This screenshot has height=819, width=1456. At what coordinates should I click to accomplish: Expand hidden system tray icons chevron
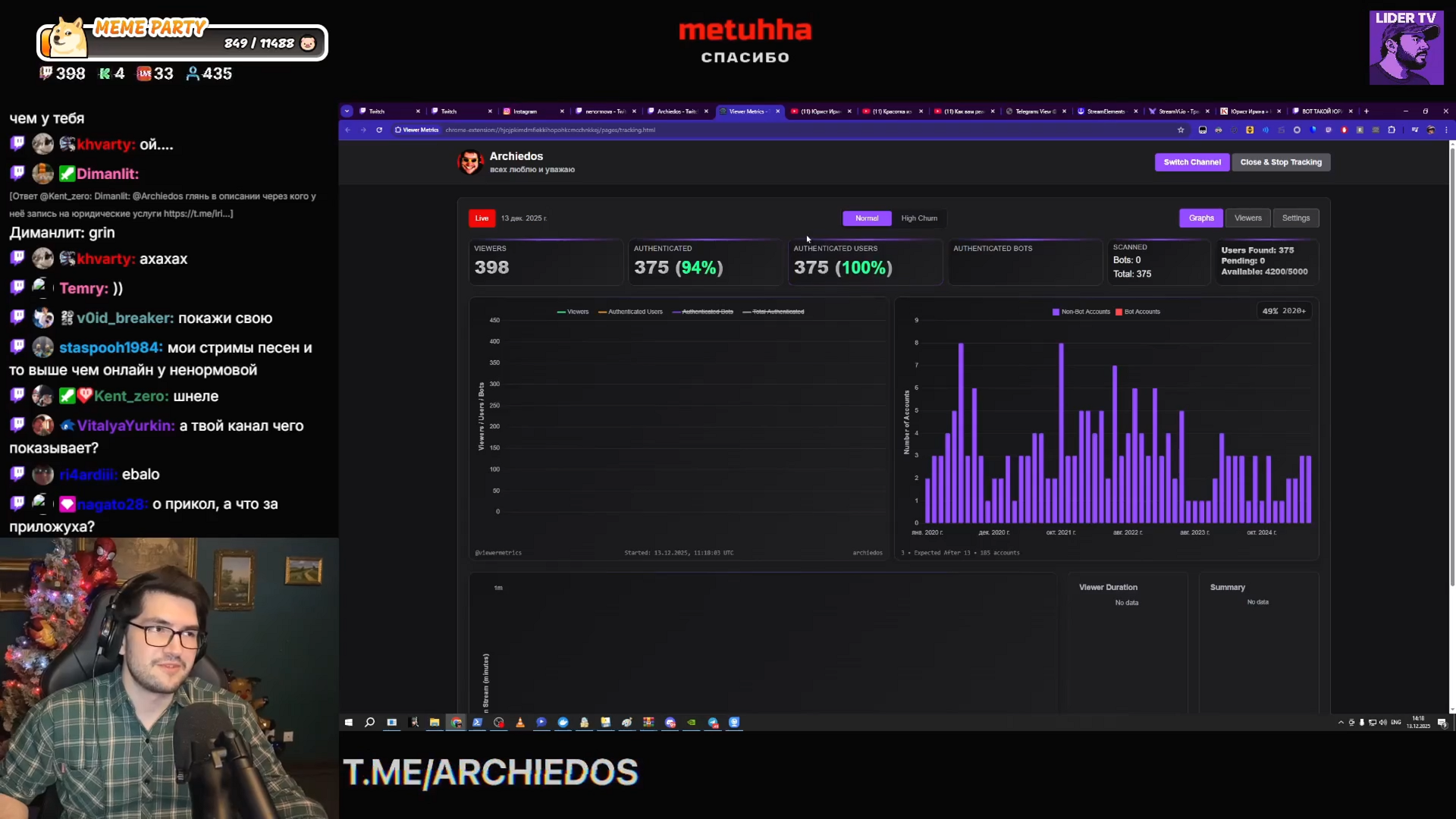pos(1341,723)
